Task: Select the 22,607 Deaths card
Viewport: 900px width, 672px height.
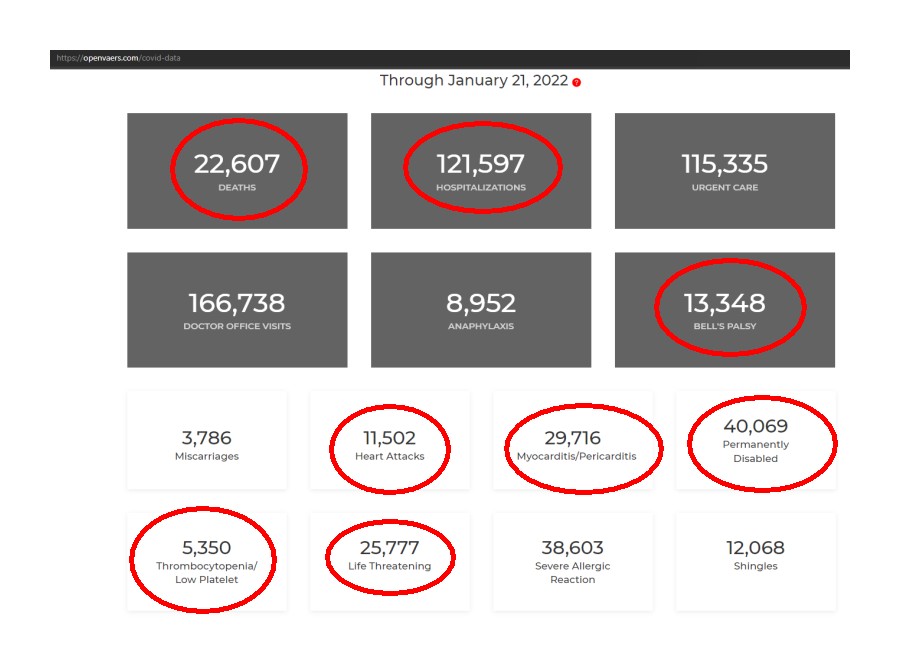Action: (237, 171)
